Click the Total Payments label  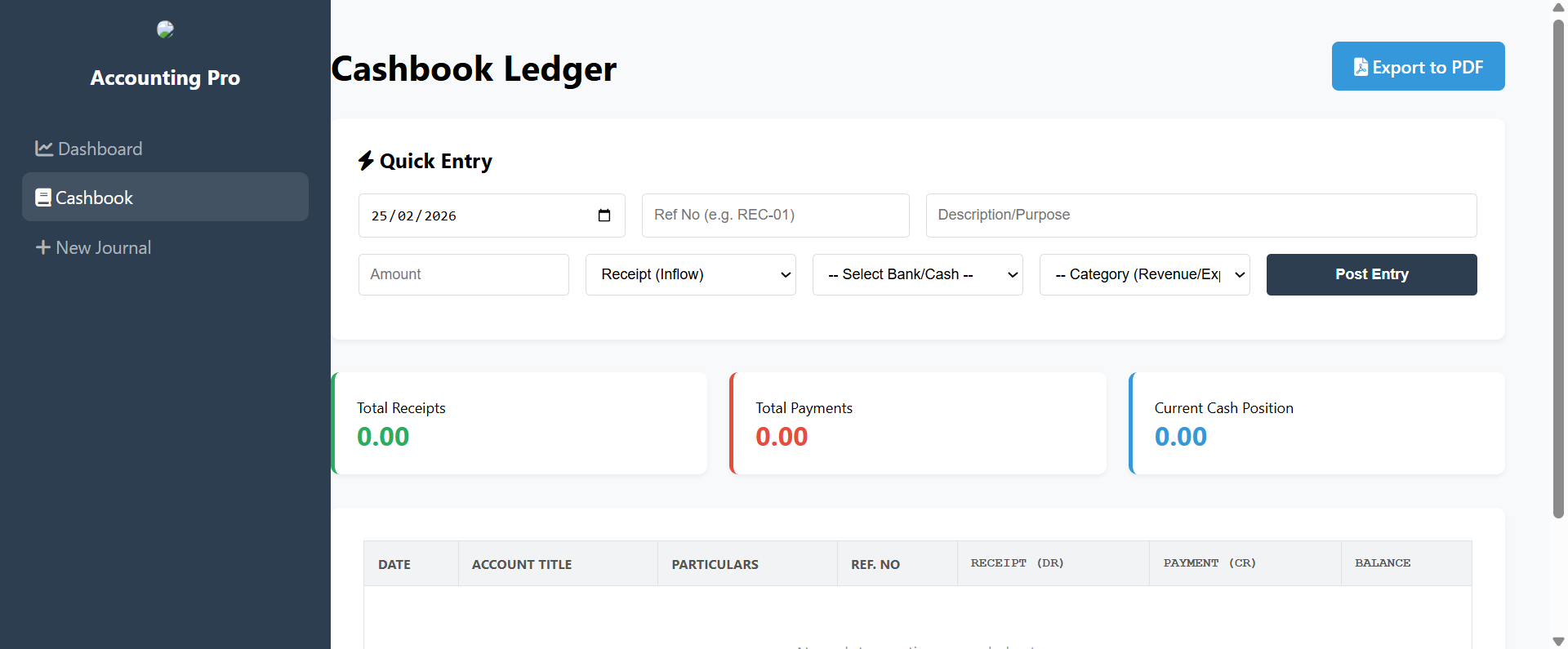(x=804, y=408)
